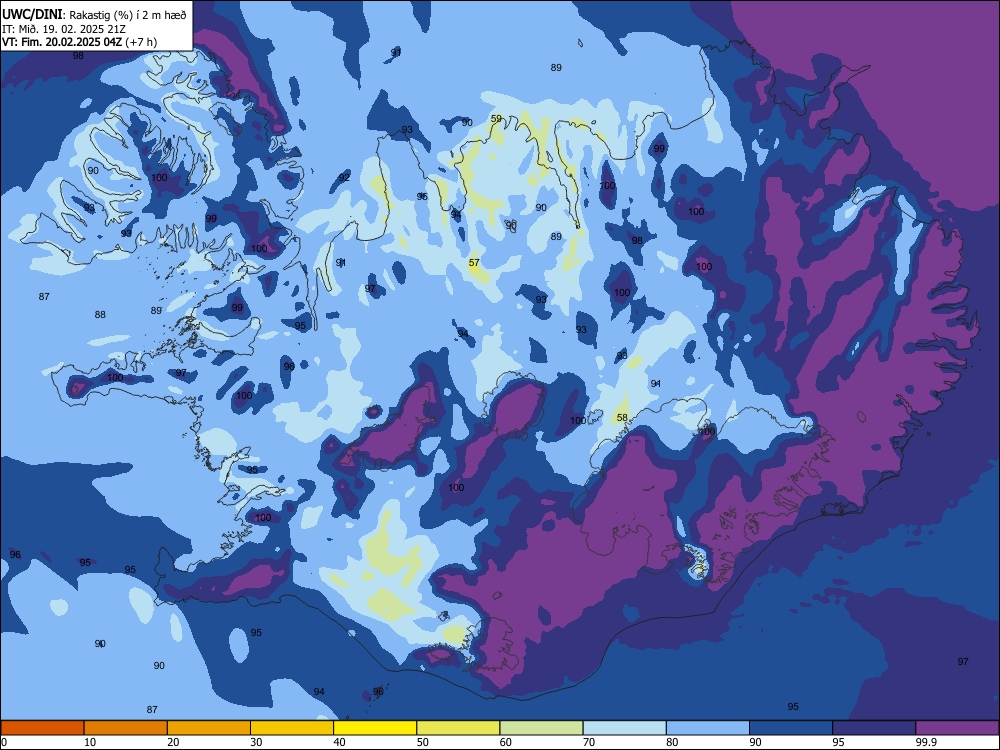Click the golden 30–40 legend color block
The height and width of the screenshot is (750, 1000).
click(292, 728)
